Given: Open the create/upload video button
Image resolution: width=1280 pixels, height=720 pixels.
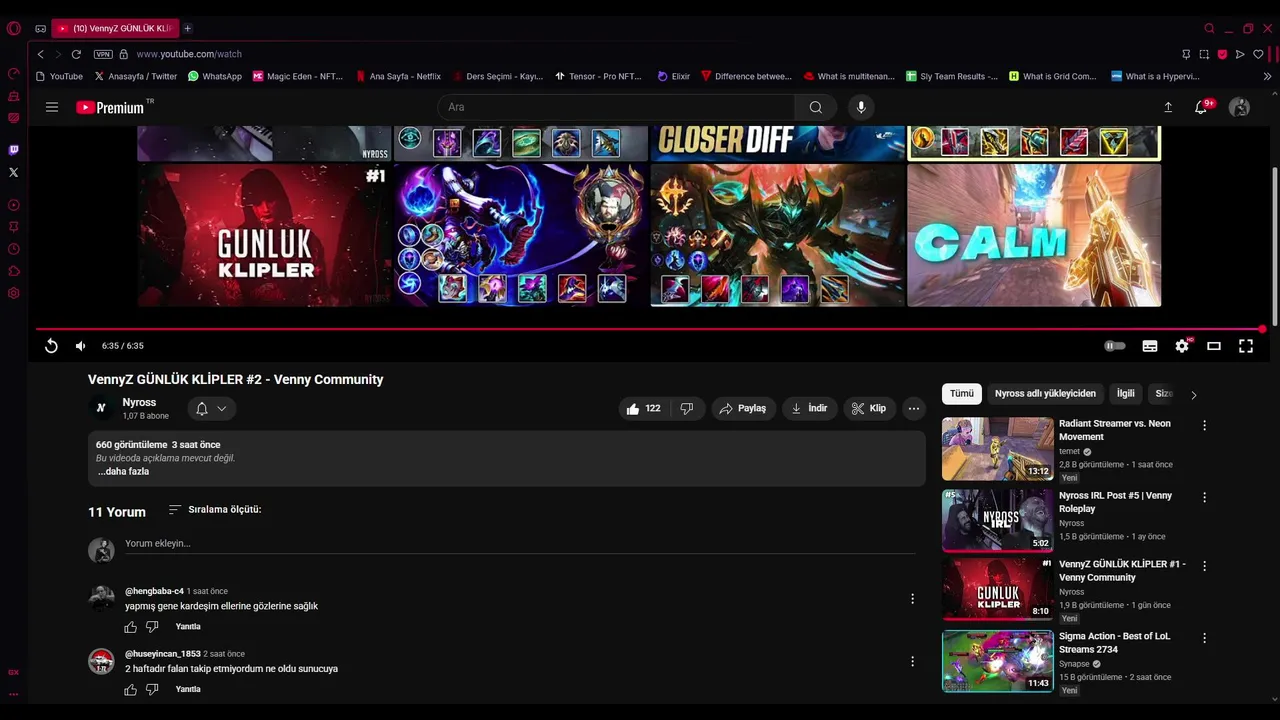Looking at the screenshot, I should pos(1168,107).
